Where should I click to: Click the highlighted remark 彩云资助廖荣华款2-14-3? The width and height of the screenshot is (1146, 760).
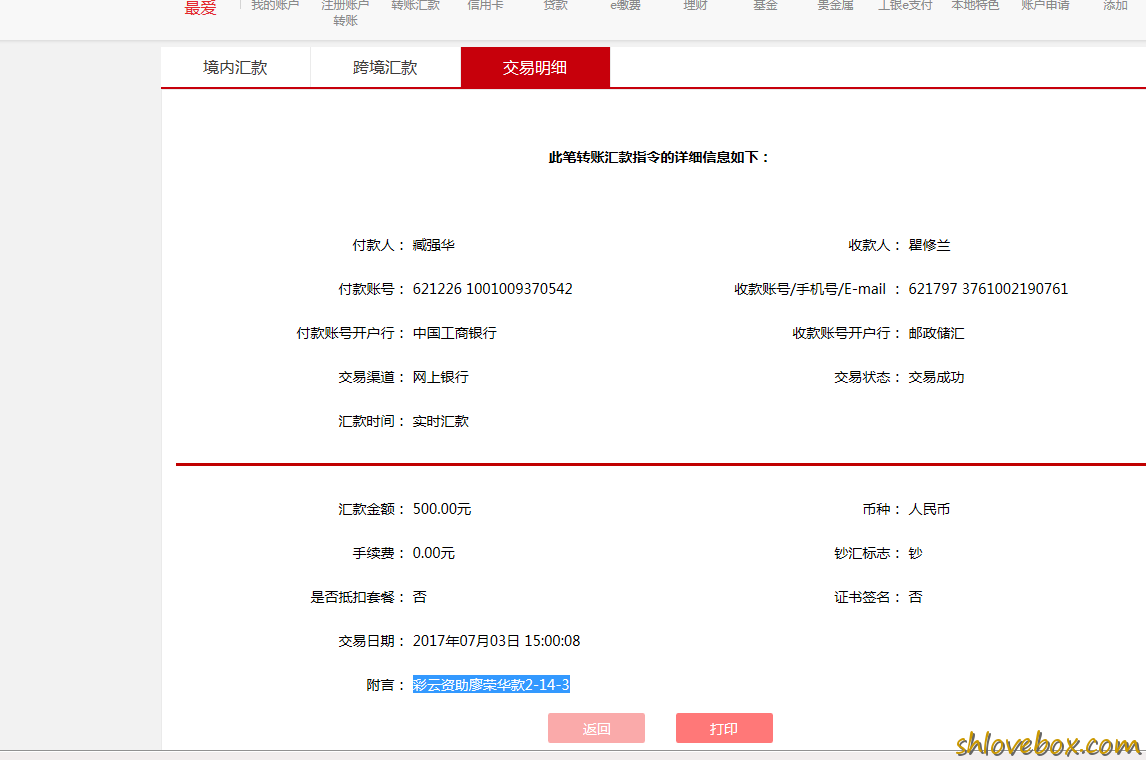[x=491, y=685]
